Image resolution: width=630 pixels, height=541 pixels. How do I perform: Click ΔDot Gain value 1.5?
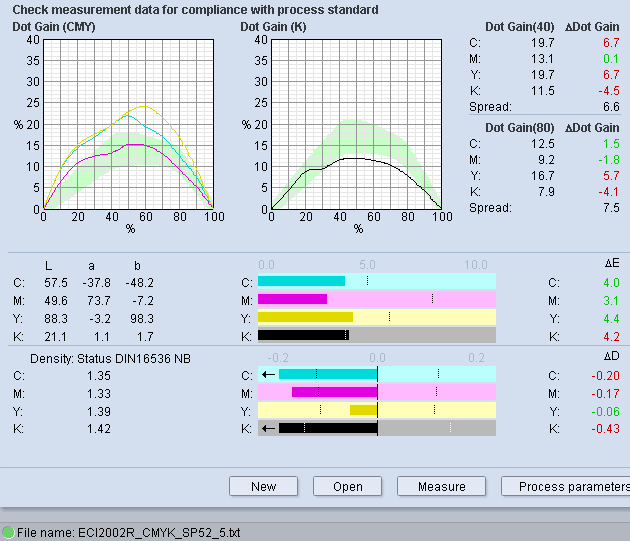611,143
